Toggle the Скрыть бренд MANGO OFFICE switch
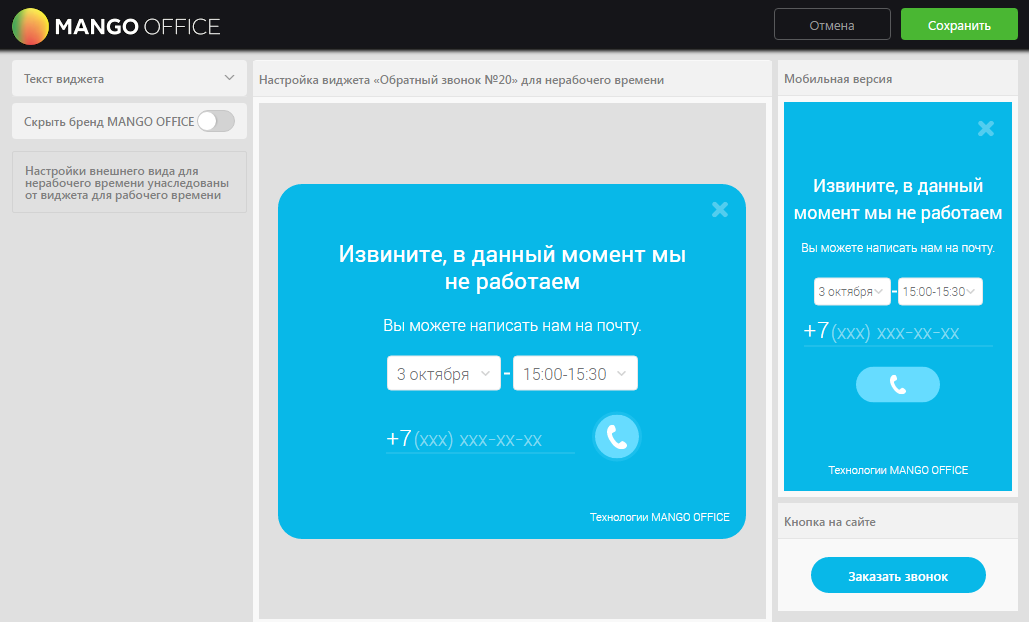1029x622 pixels. click(x=216, y=121)
